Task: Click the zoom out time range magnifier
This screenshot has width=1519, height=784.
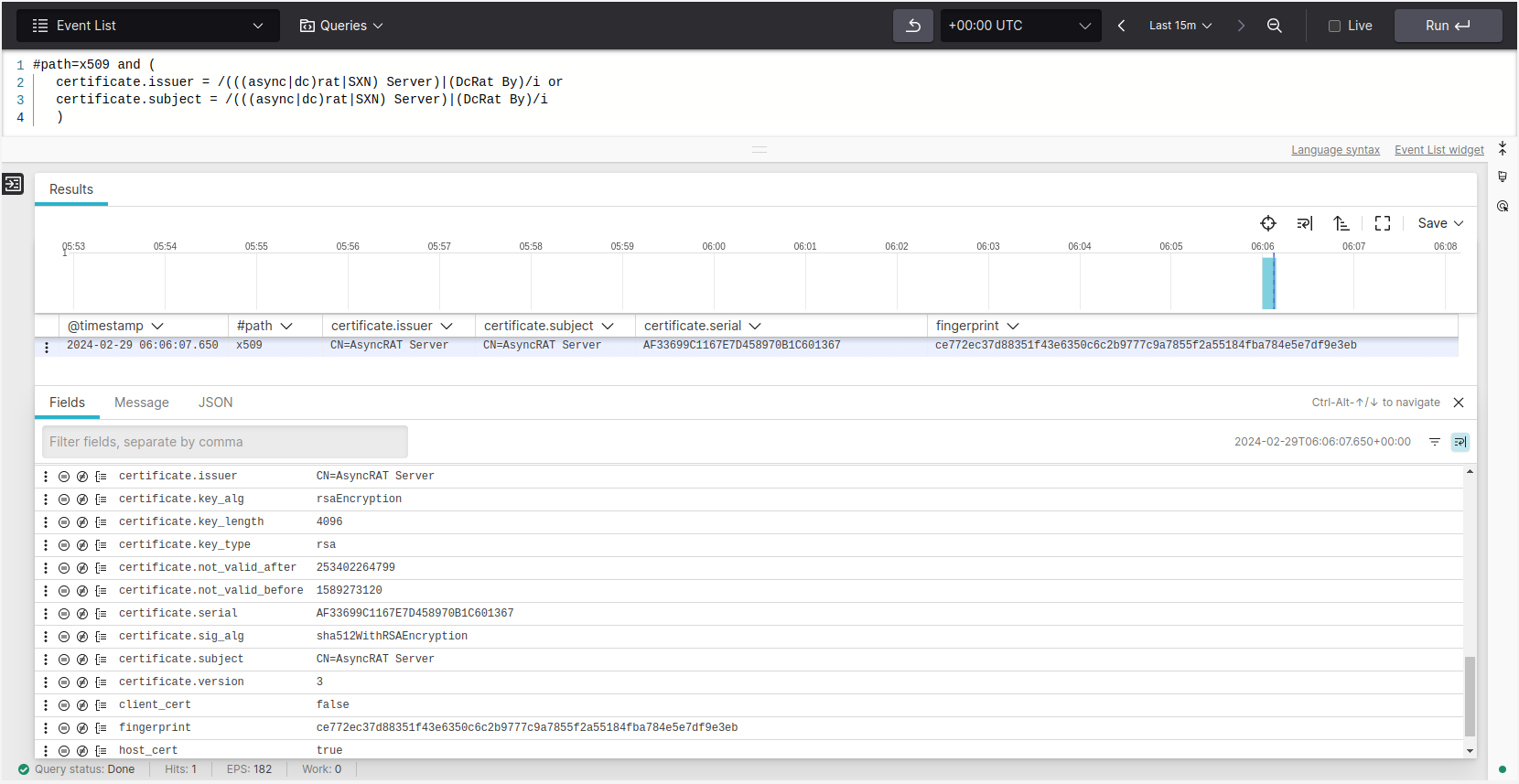Action: click(x=1274, y=26)
